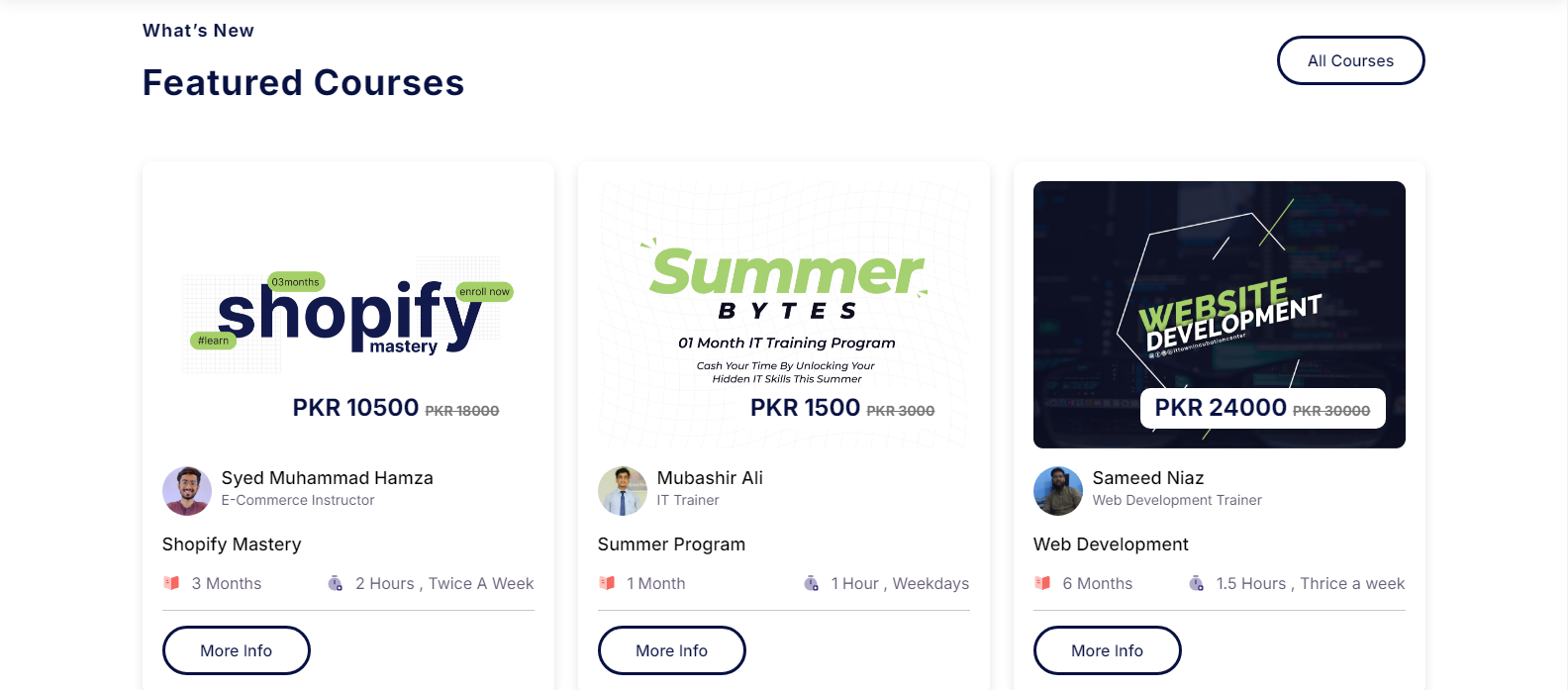1568x690 pixels.
Task: Click the Summer Bytes course banner
Action: tap(784, 315)
